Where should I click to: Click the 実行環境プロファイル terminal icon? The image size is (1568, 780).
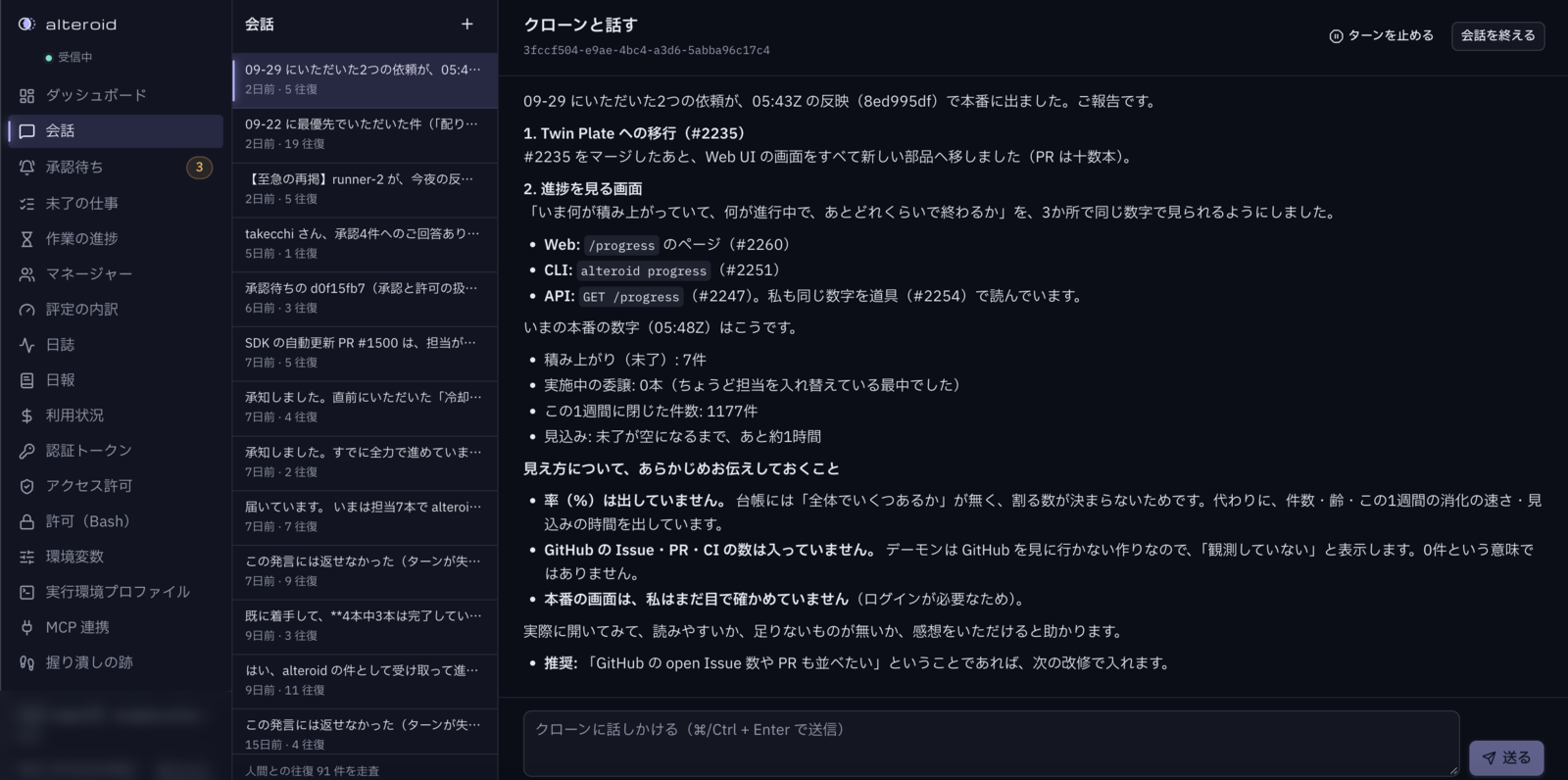point(26,592)
